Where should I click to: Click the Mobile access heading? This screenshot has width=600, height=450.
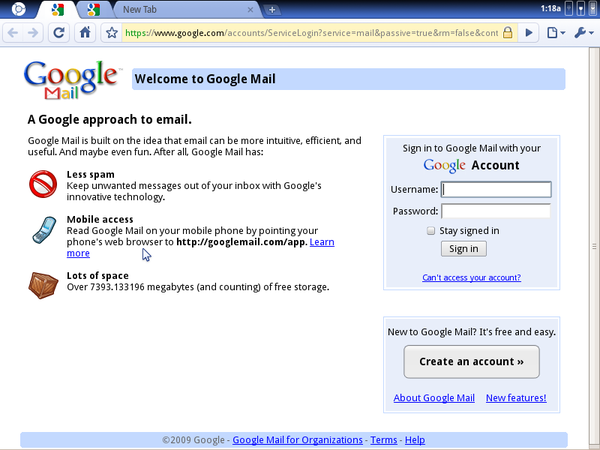(100, 219)
